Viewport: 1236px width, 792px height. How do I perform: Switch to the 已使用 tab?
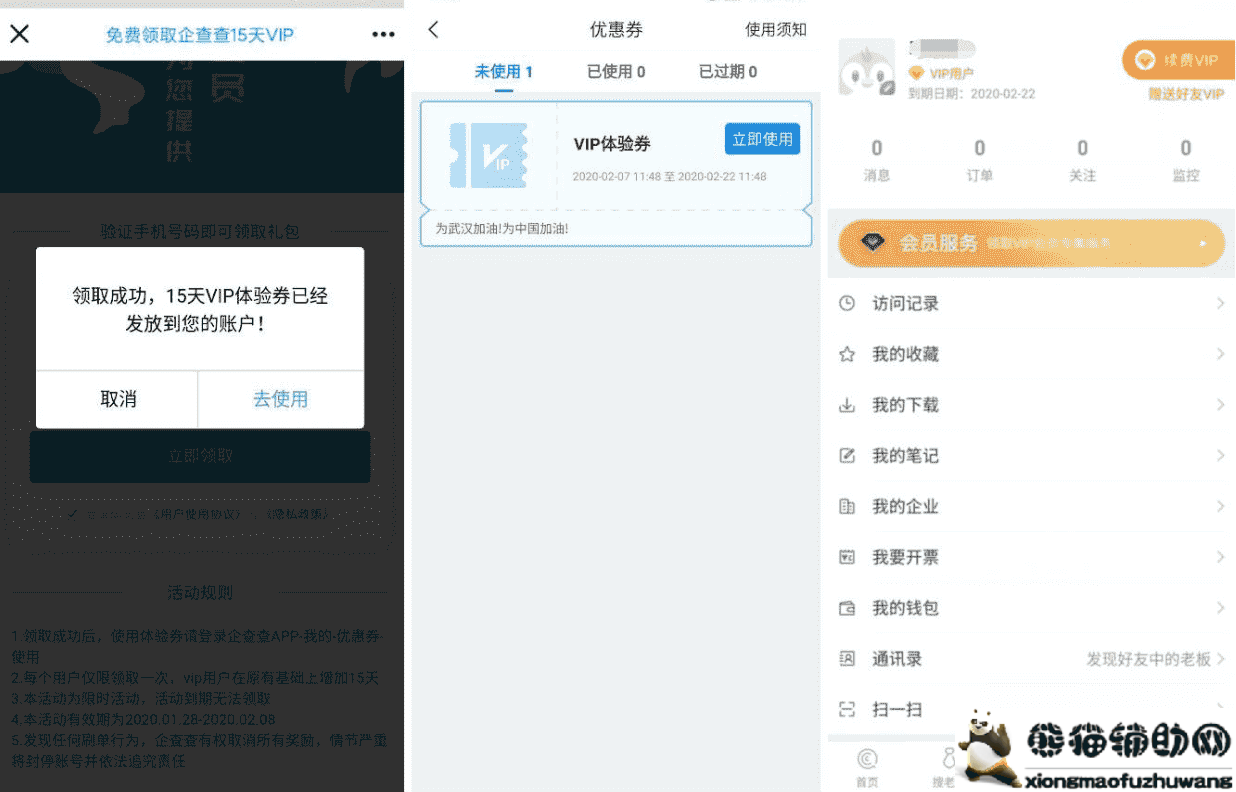[x=615, y=72]
